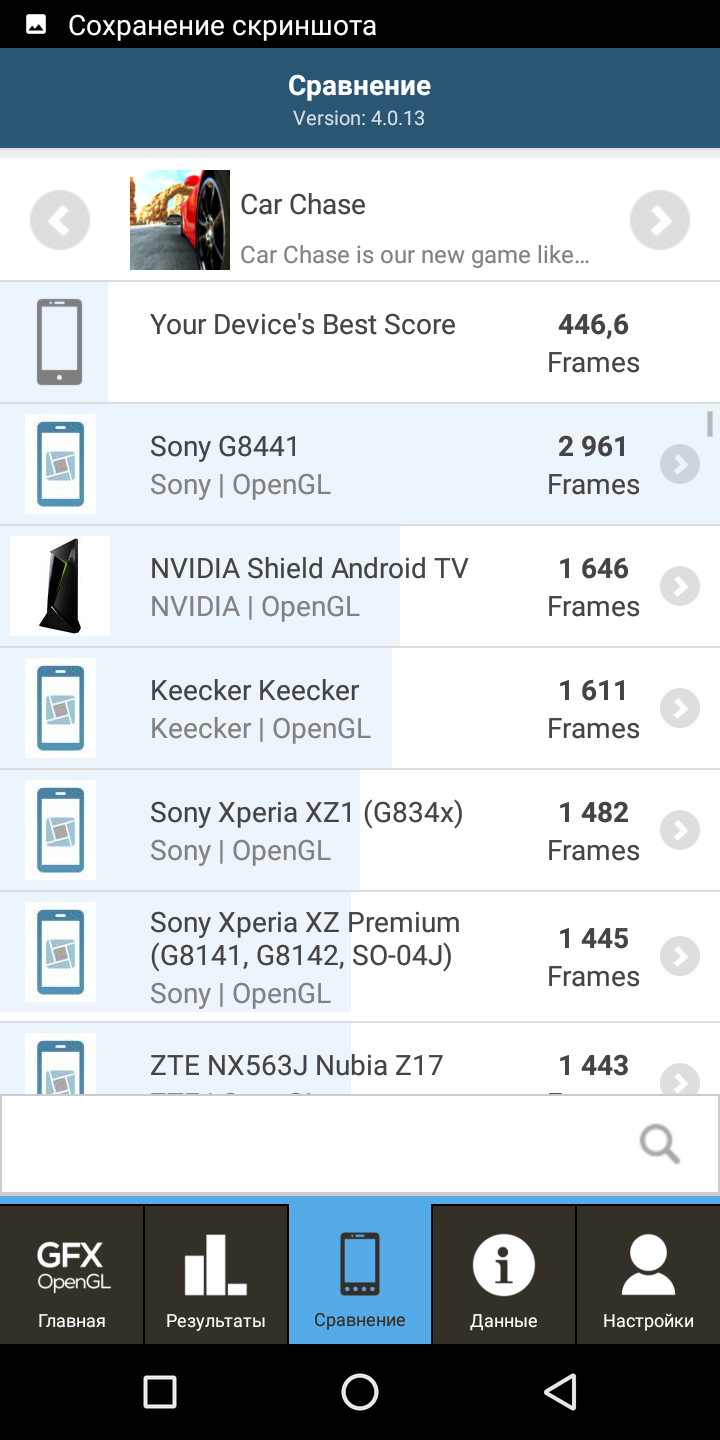Tap Sony G8441 phone icon
This screenshot has width=720, height=1440.
60,464
